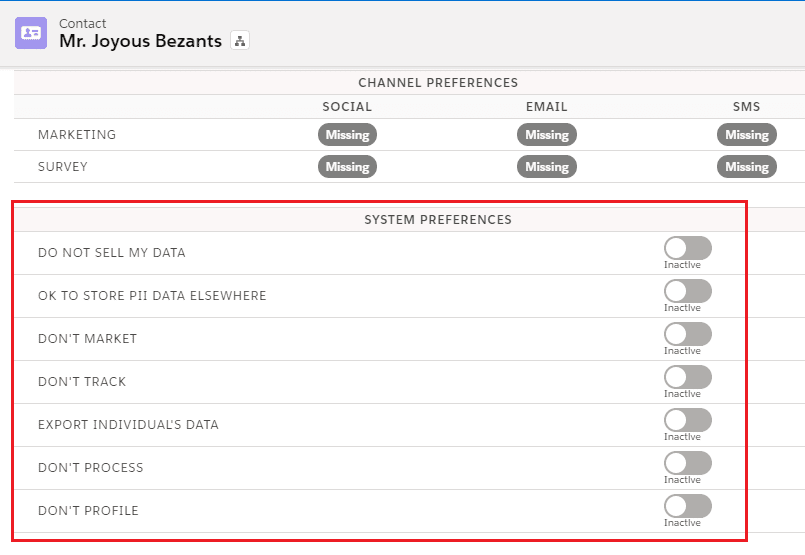805x555 pixels.
Task: Select the Email column header
Action: [x=547, y=107]
